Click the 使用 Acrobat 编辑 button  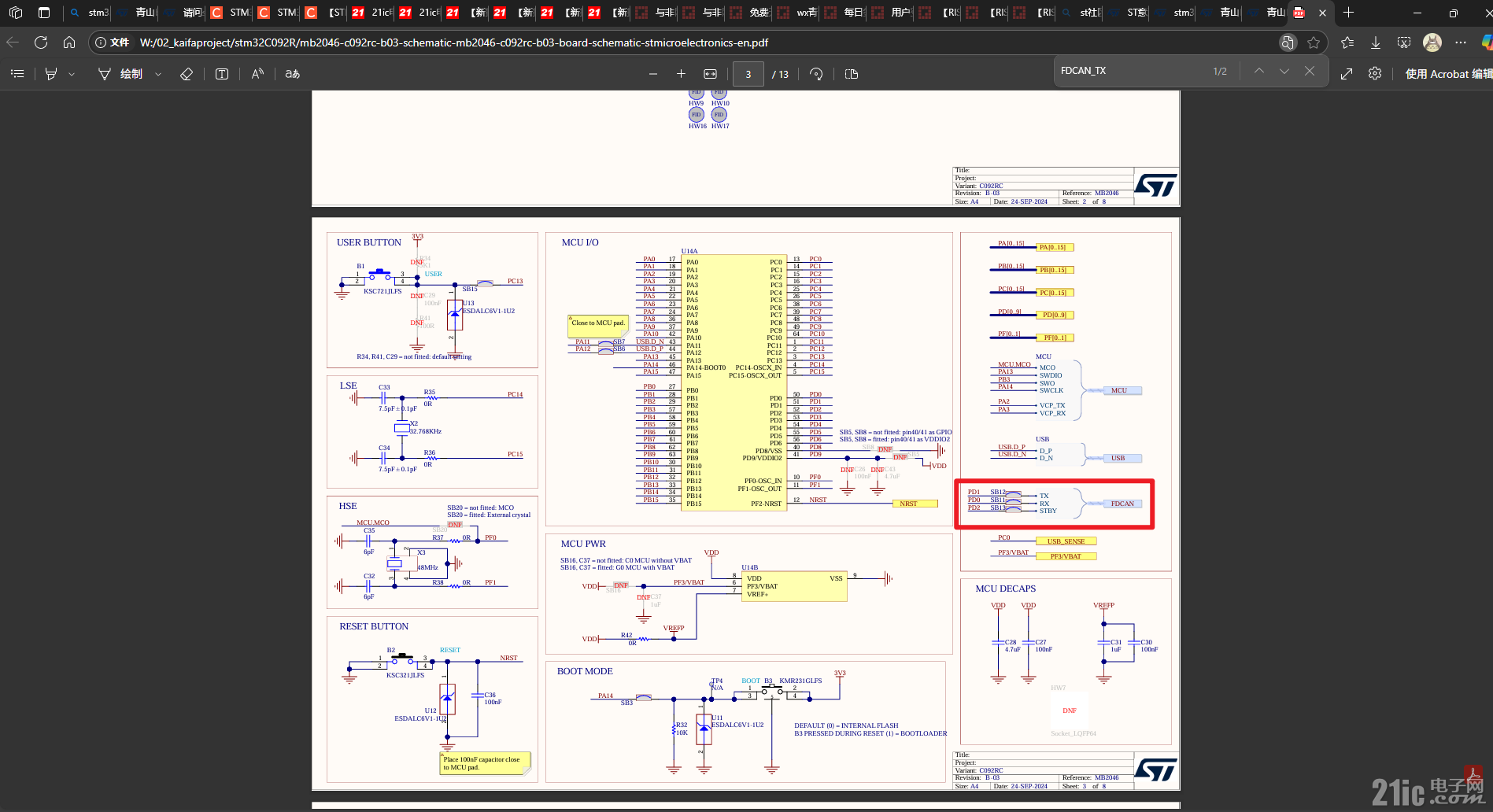click(1448, 74)
